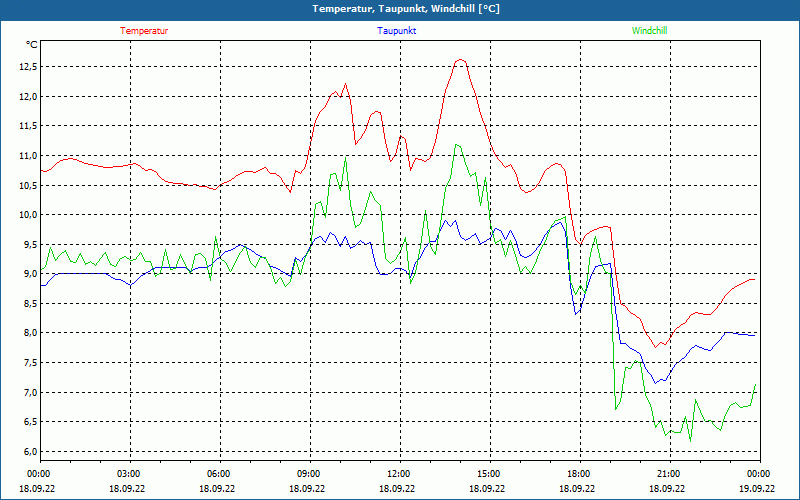Click the 7,0 y-axis value

(31, 392)
